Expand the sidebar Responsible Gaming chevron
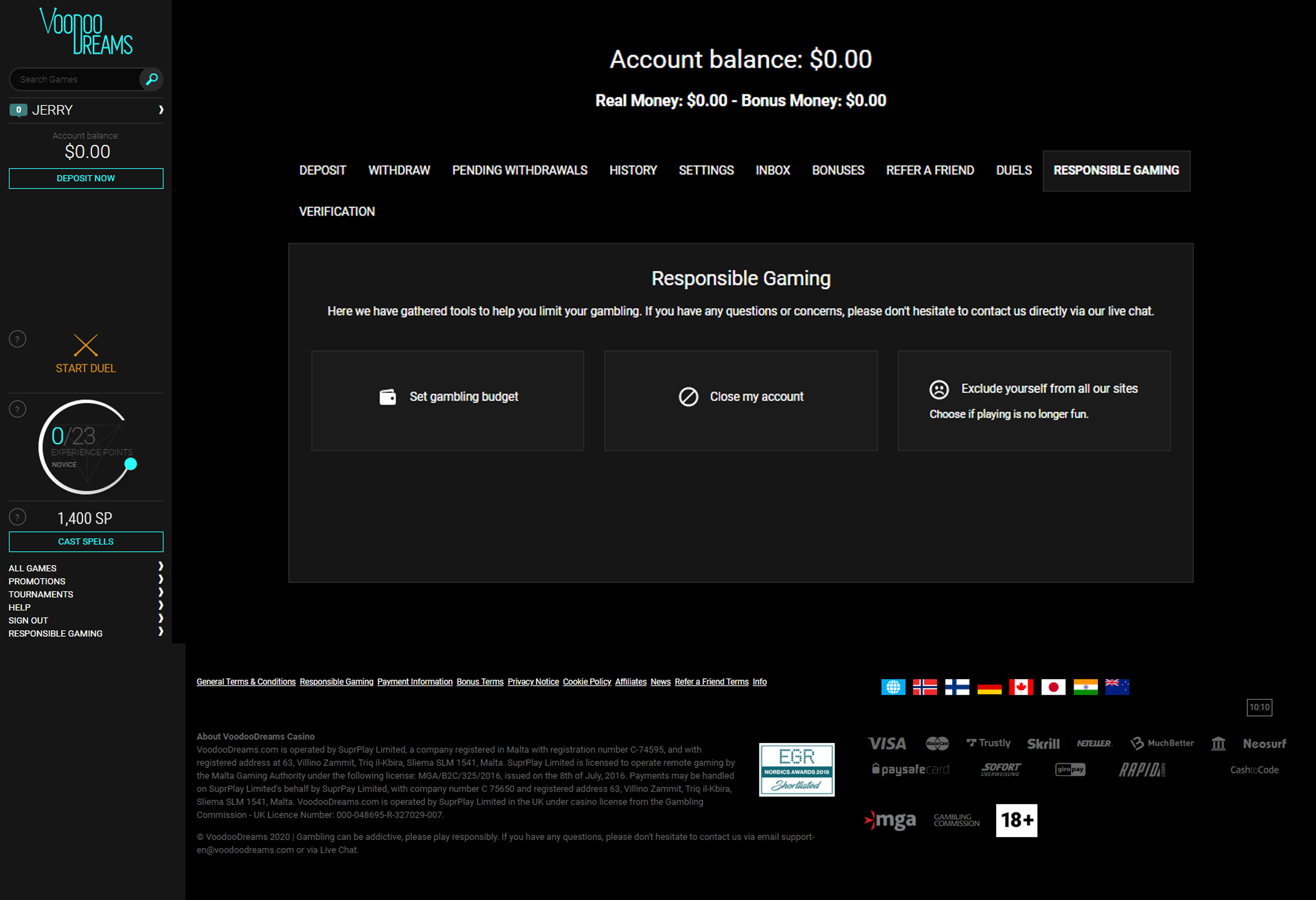This screenshot has width=1316, height=900. 161,632
